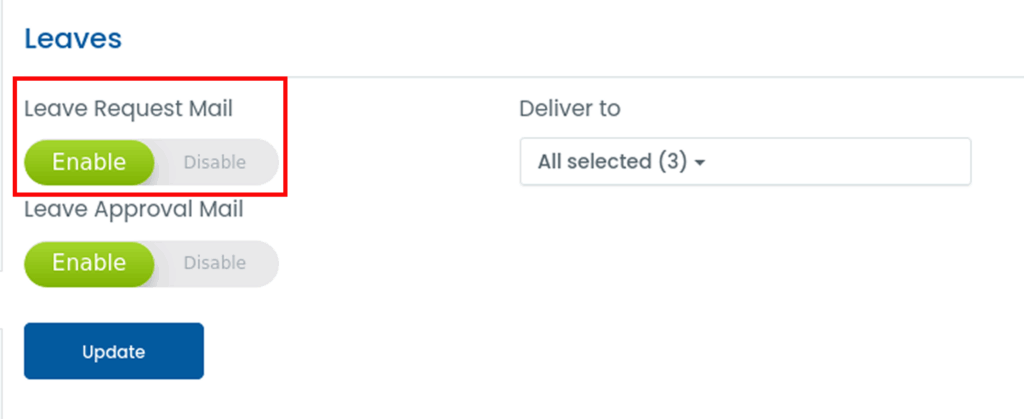
Task: Turn off leave approval email notifications
Action: click(x=215, y=263)
